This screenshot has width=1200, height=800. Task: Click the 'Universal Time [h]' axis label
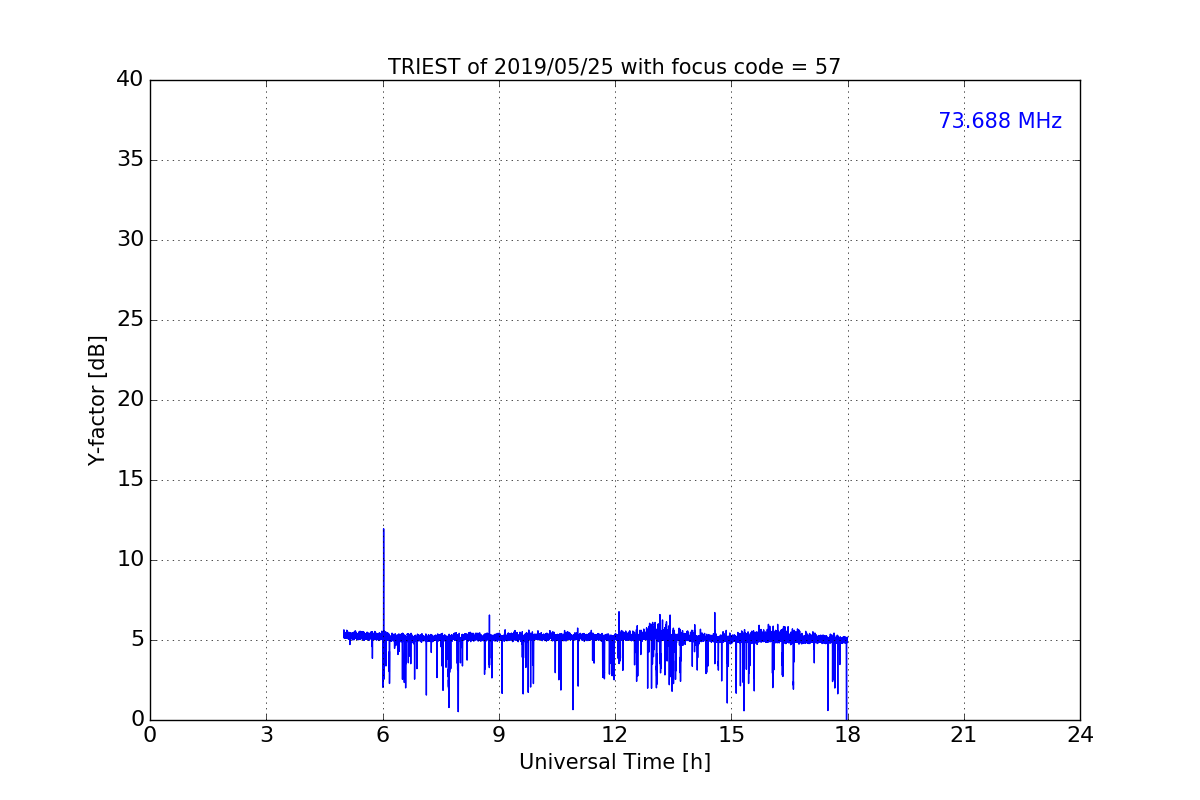pos(614,762)
